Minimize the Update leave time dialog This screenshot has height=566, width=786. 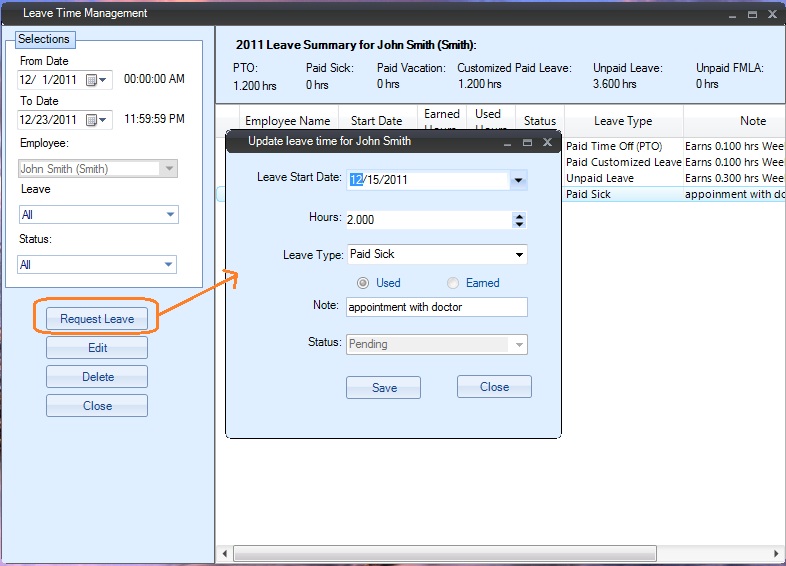(508, 143)
